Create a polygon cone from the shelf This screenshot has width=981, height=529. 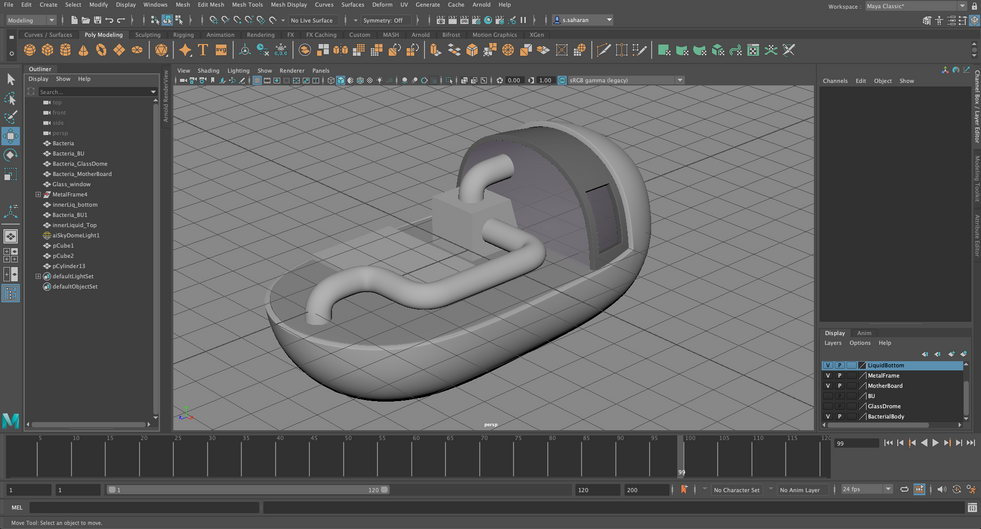click(x=83, y=50)
